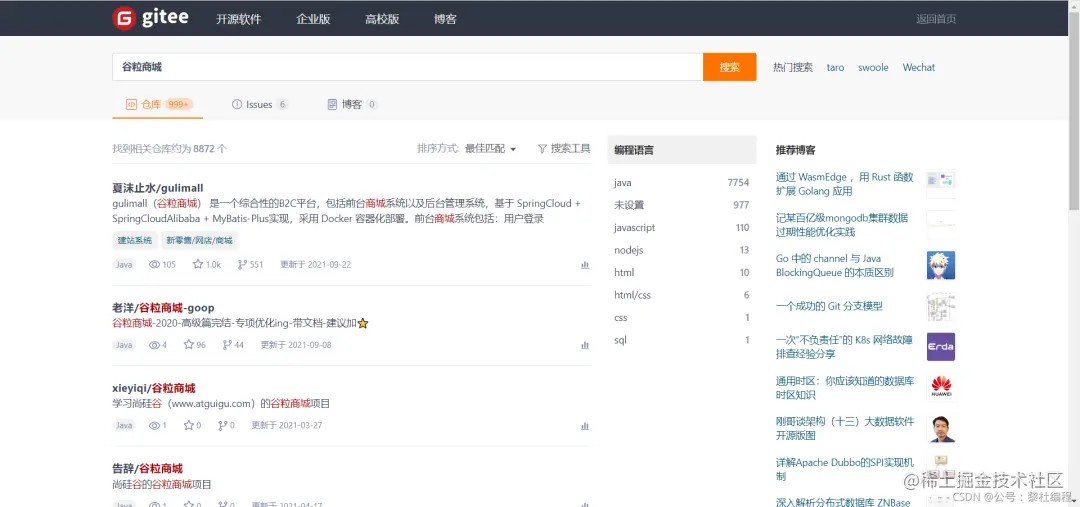Select hot search term swoole

coord(873,68)
